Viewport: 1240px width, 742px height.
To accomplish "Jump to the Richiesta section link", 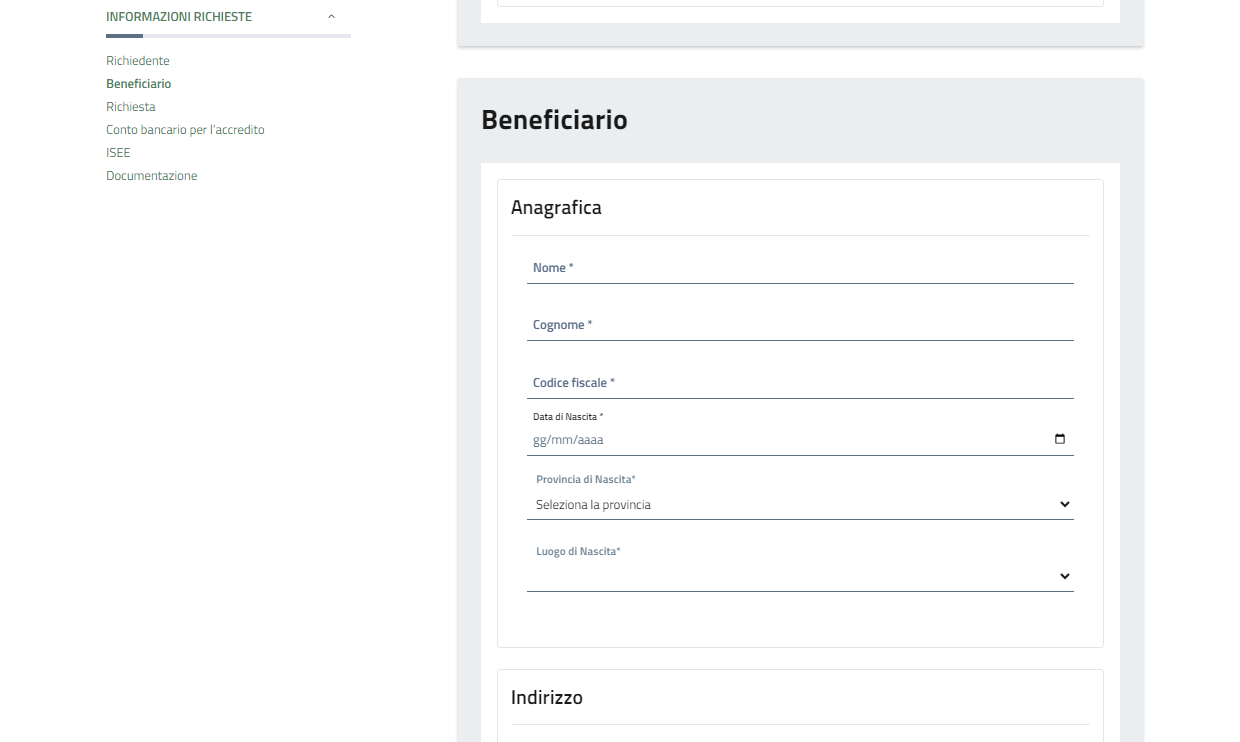I will click(x=131, y=107).
